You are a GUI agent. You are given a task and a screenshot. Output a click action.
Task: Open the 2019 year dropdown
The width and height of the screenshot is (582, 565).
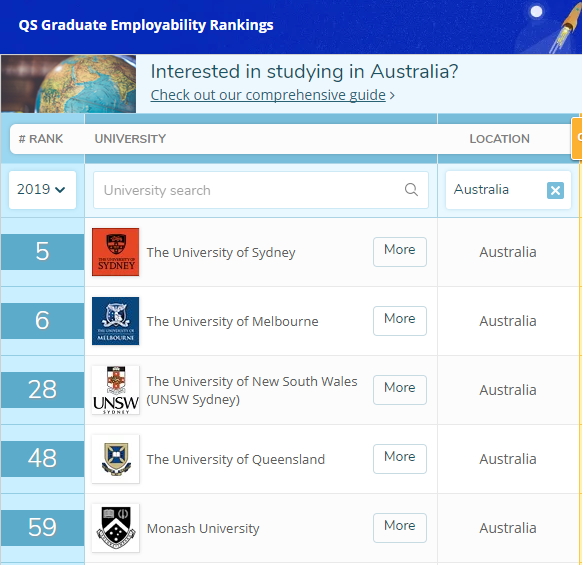pyautogui.click(x=42, y=190)
